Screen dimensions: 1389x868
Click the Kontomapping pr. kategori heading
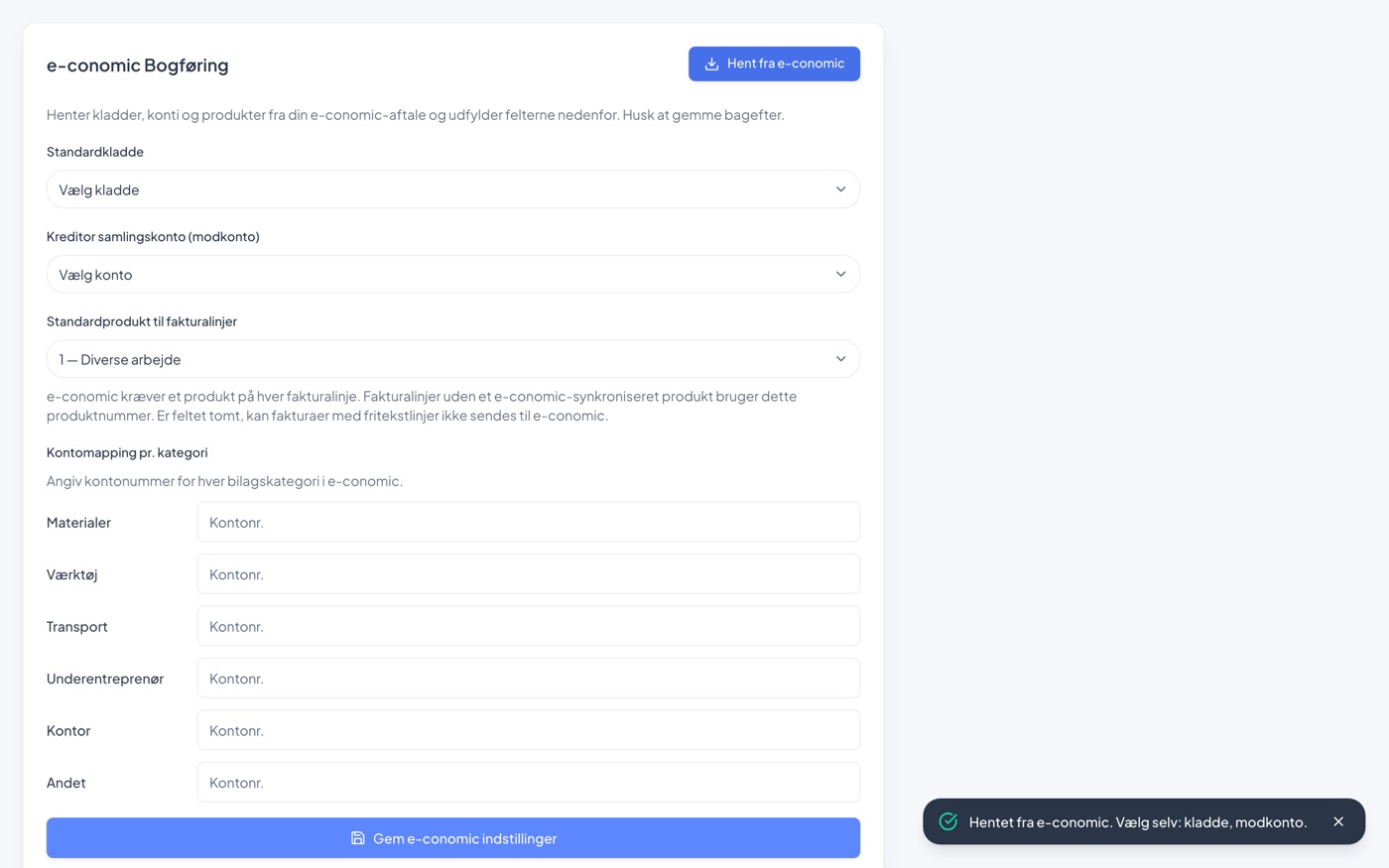127,452
